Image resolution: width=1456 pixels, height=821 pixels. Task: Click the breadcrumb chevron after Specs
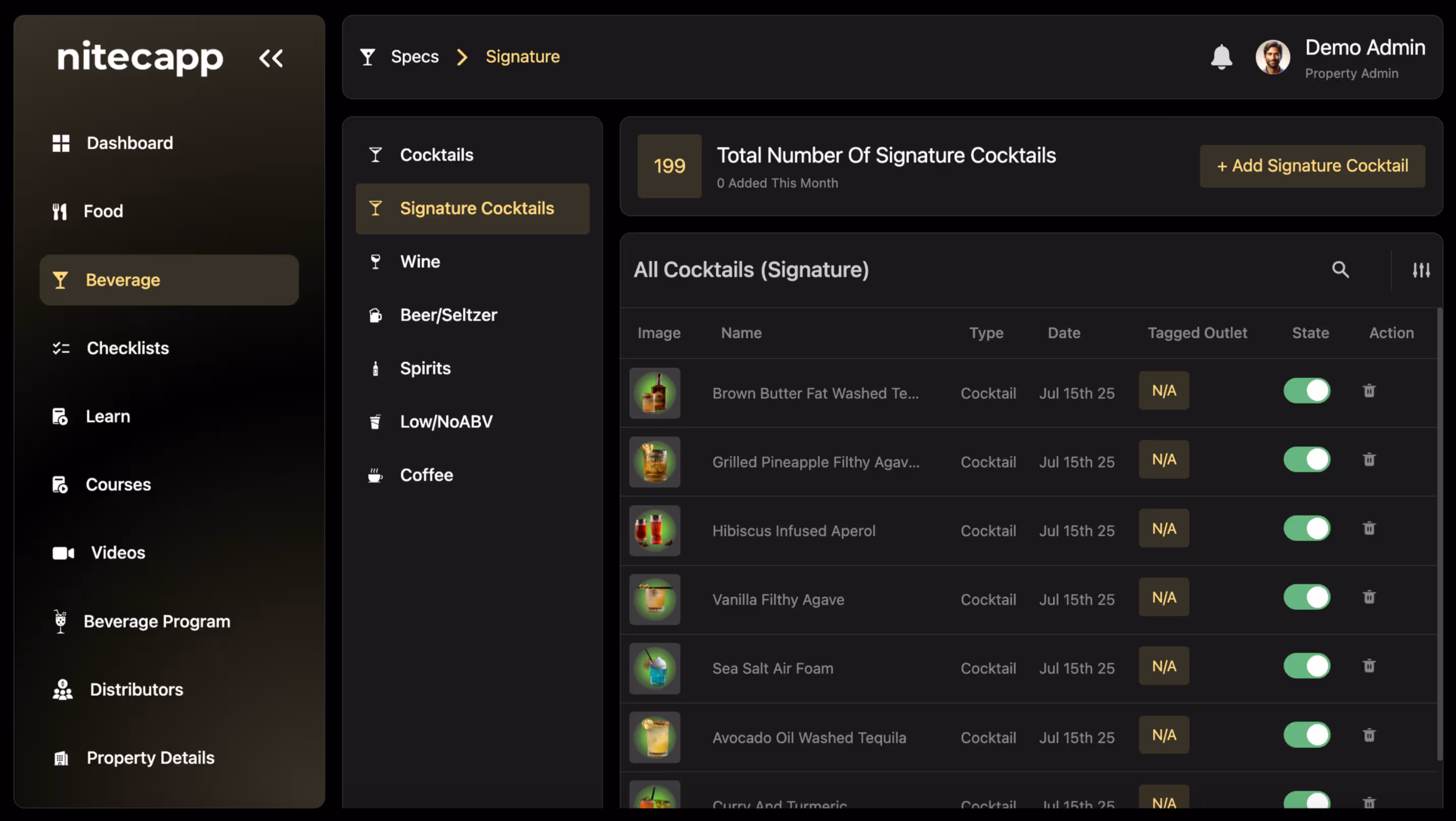(x=463, y=57)
